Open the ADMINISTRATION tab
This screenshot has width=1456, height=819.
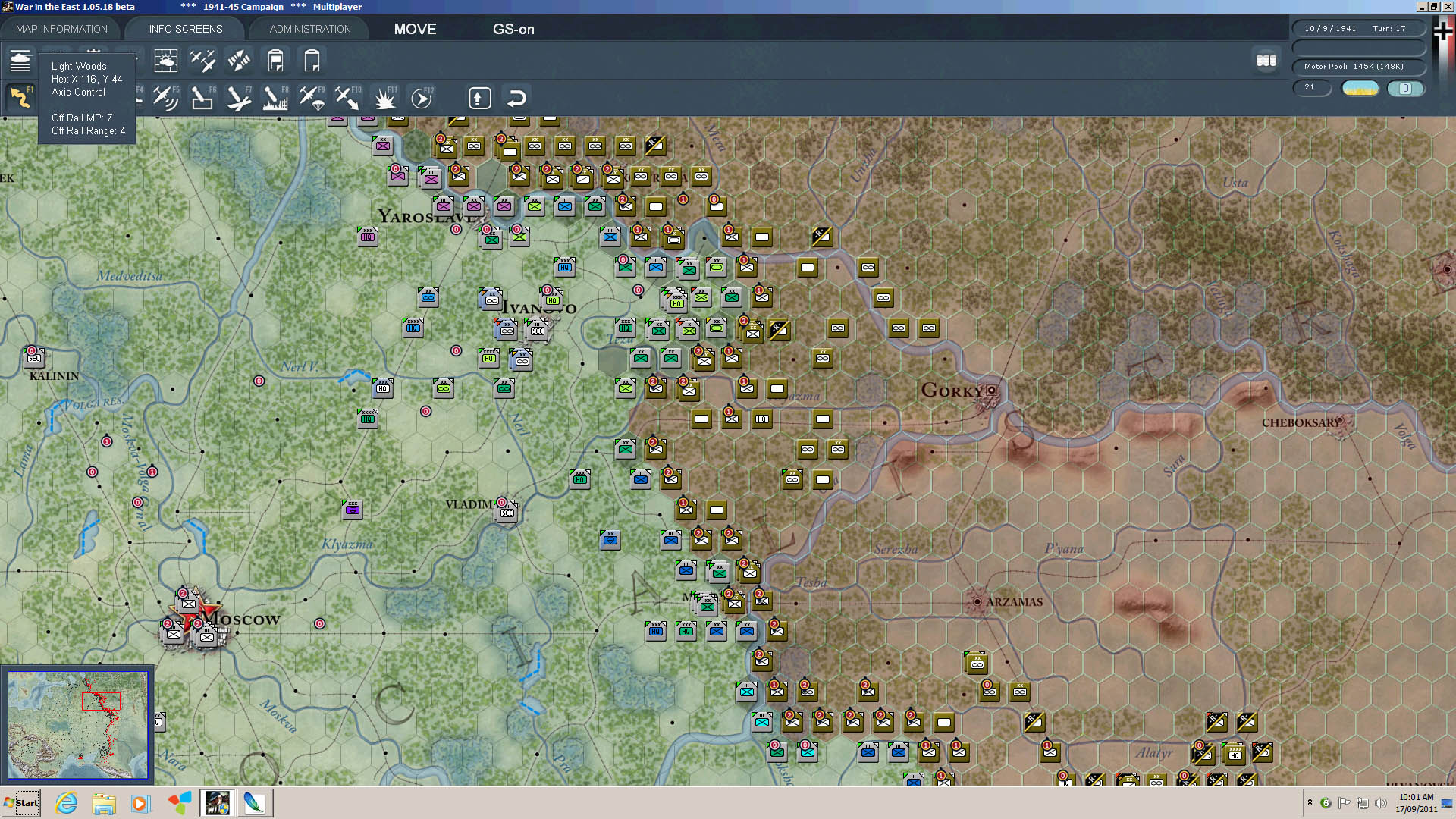[310, 29]
